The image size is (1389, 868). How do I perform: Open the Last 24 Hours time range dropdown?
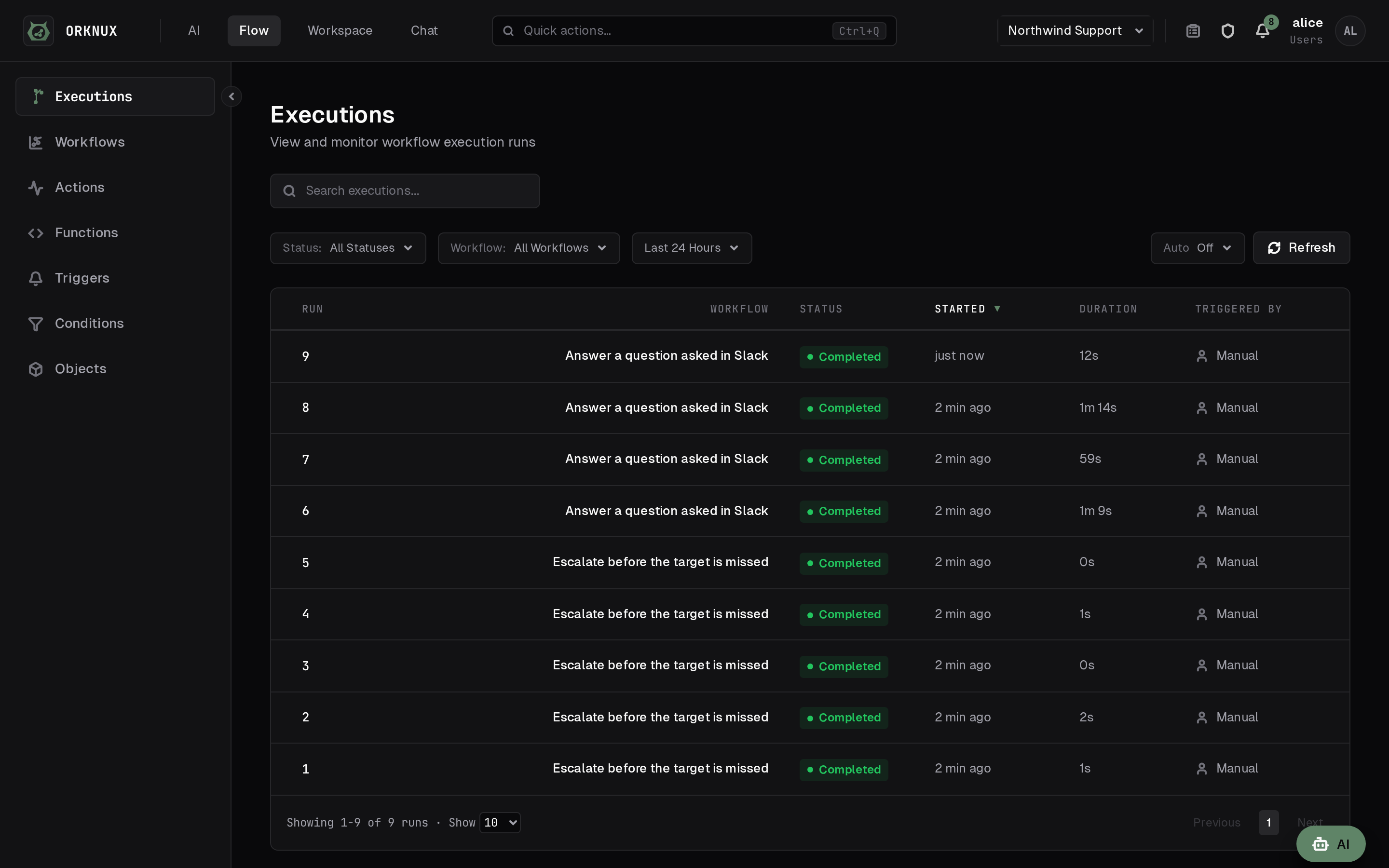coord(692,248)
